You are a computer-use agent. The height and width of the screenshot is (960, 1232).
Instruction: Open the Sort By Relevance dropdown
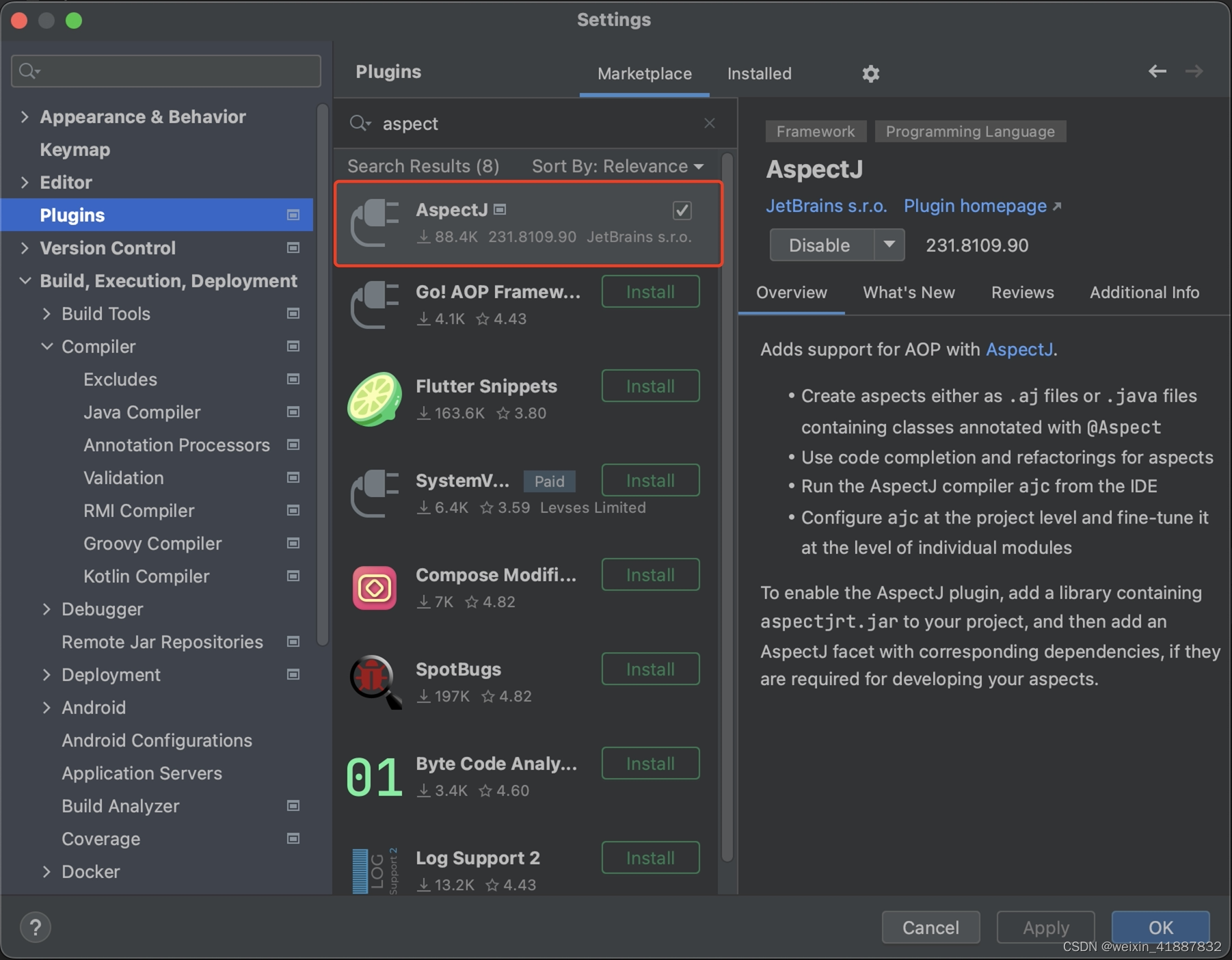click(x=618, y=166)
